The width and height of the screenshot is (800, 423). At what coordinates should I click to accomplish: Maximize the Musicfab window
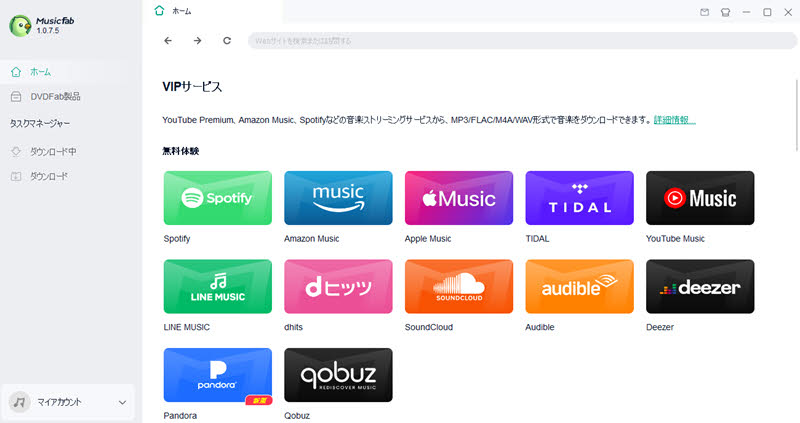[767, 12]
